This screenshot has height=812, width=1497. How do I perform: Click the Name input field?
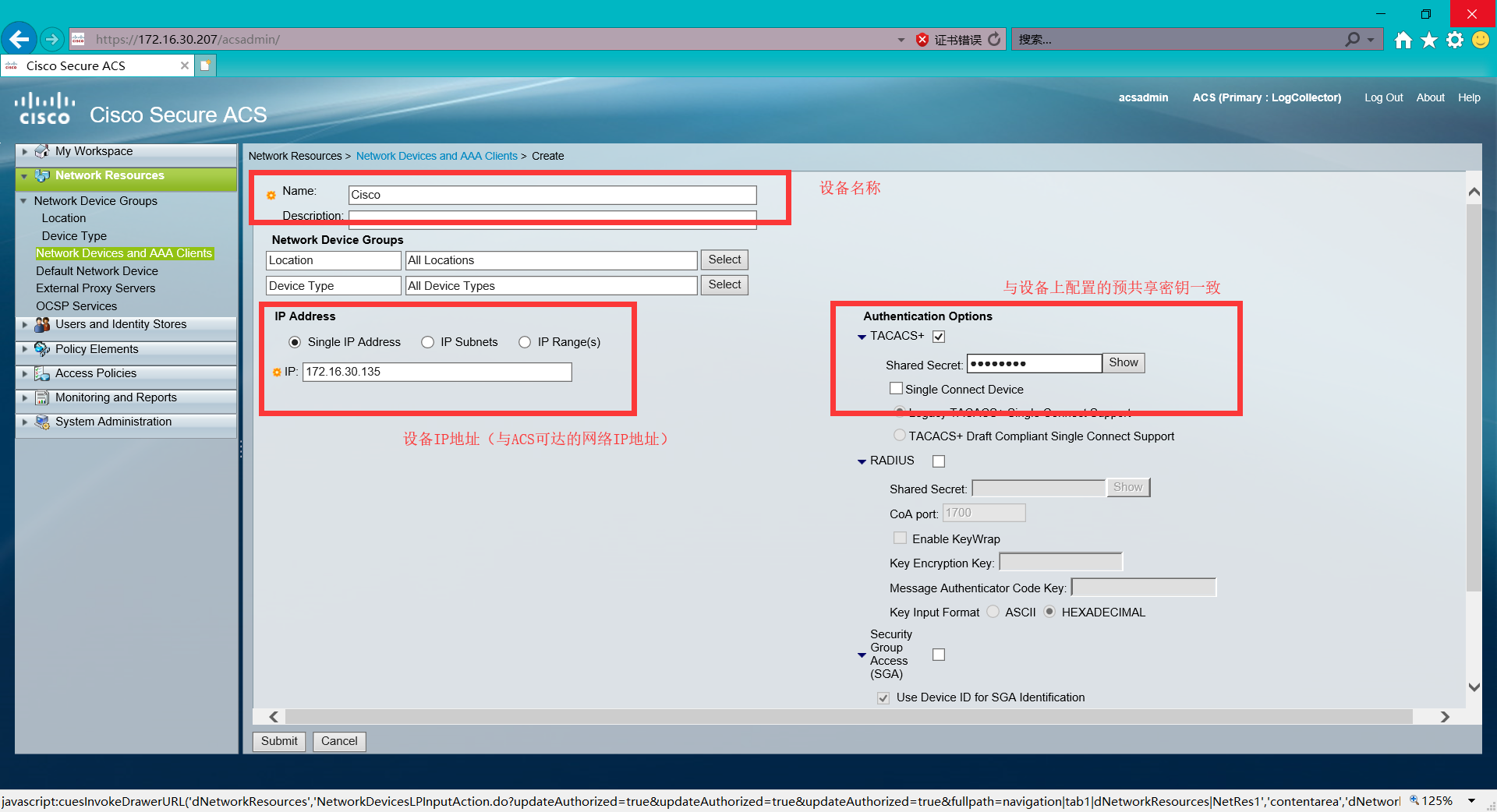[x=552, y=195]
